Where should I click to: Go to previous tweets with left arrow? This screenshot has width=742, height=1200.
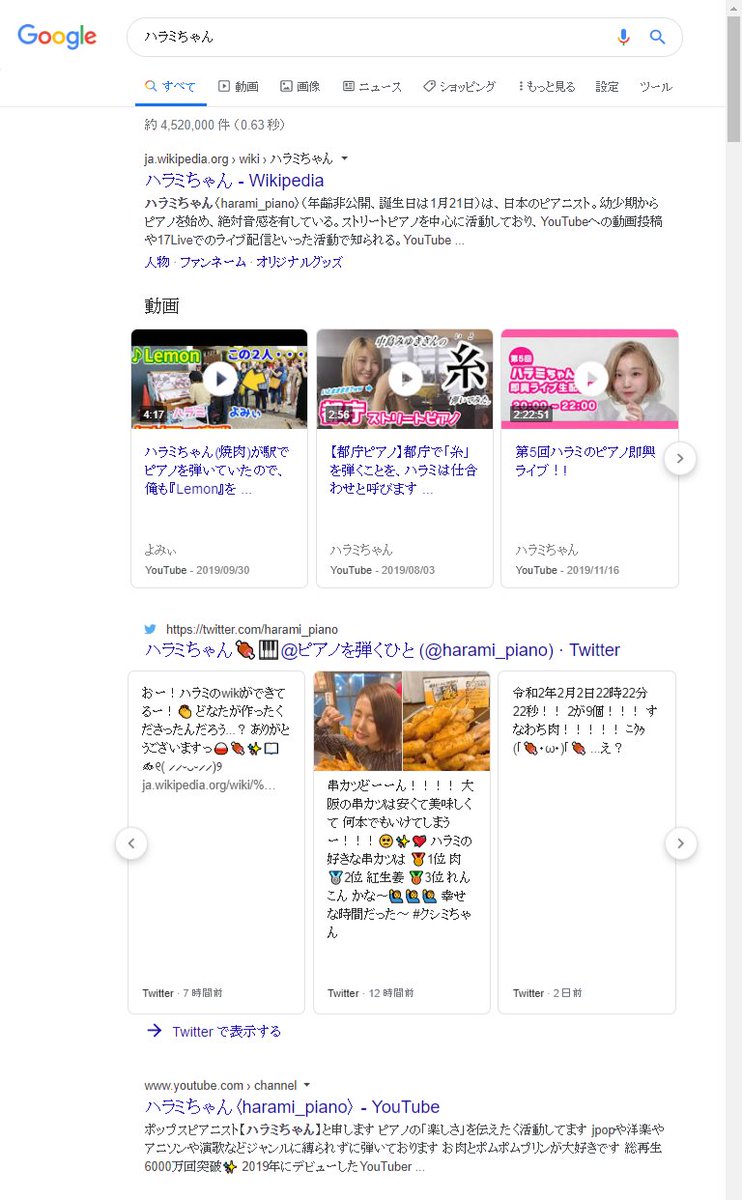131,843
